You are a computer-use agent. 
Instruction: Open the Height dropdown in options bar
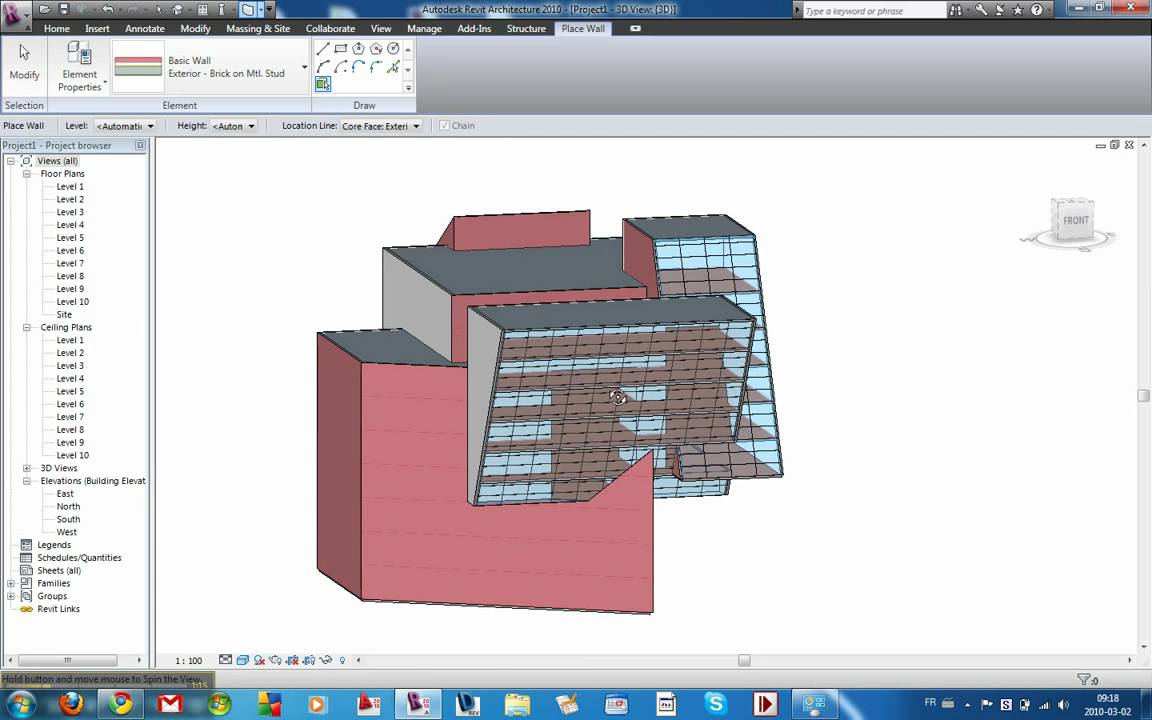coord(234,126)
